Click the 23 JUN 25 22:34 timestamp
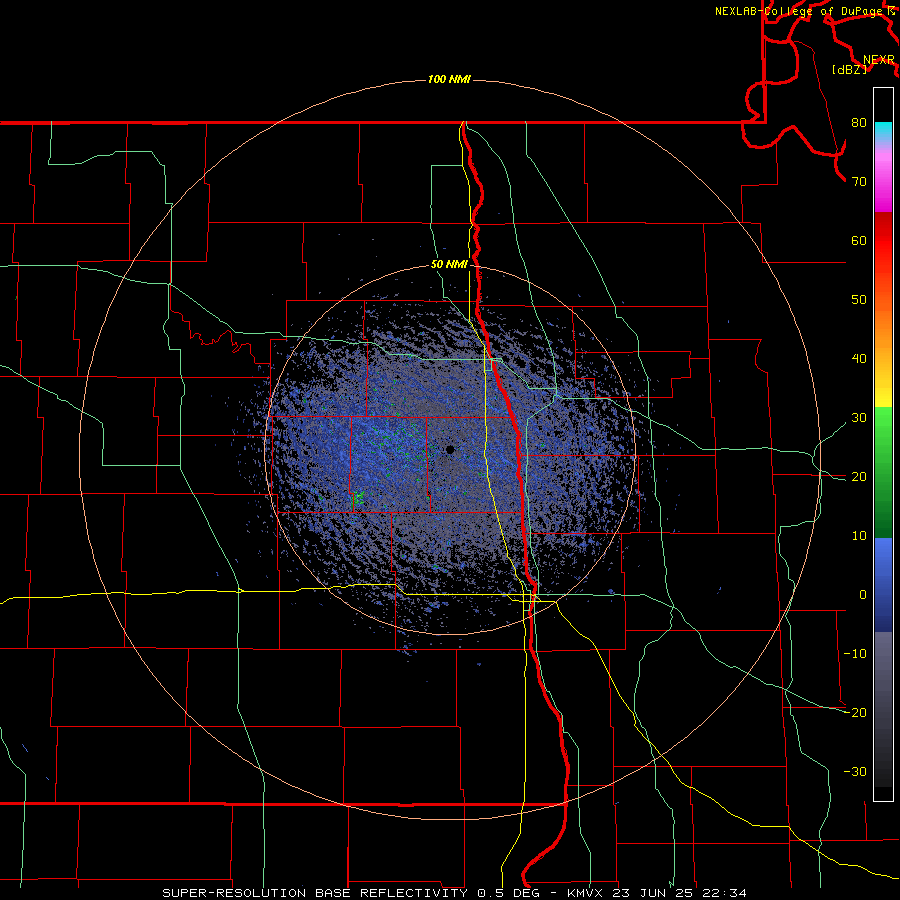 click(680, 893)
